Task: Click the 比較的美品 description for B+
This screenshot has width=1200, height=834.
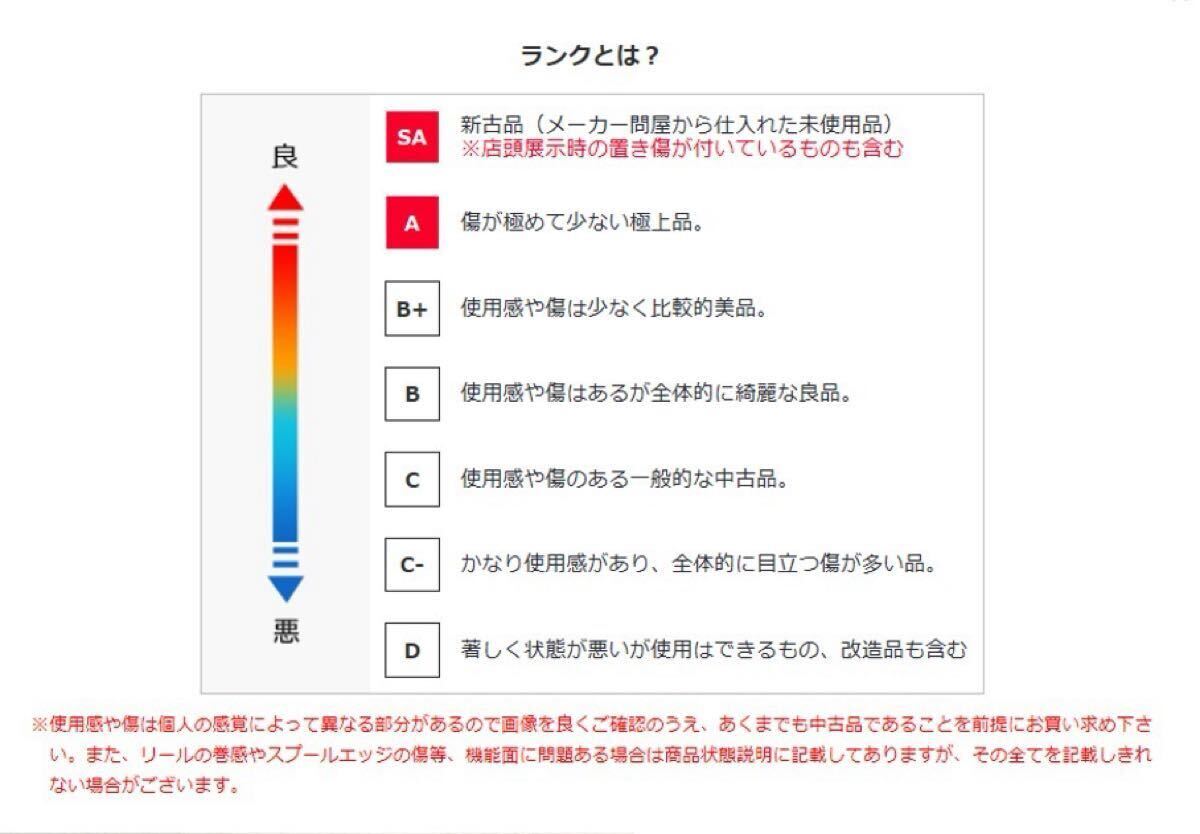Action: pyautogui.click(x=613, y=308)
